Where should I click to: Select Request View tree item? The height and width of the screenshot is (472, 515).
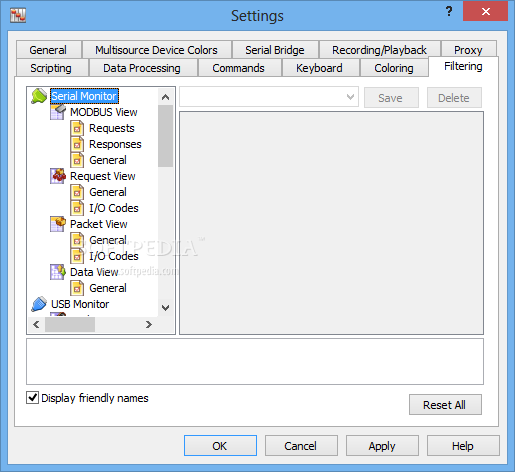tap(103, 176)
